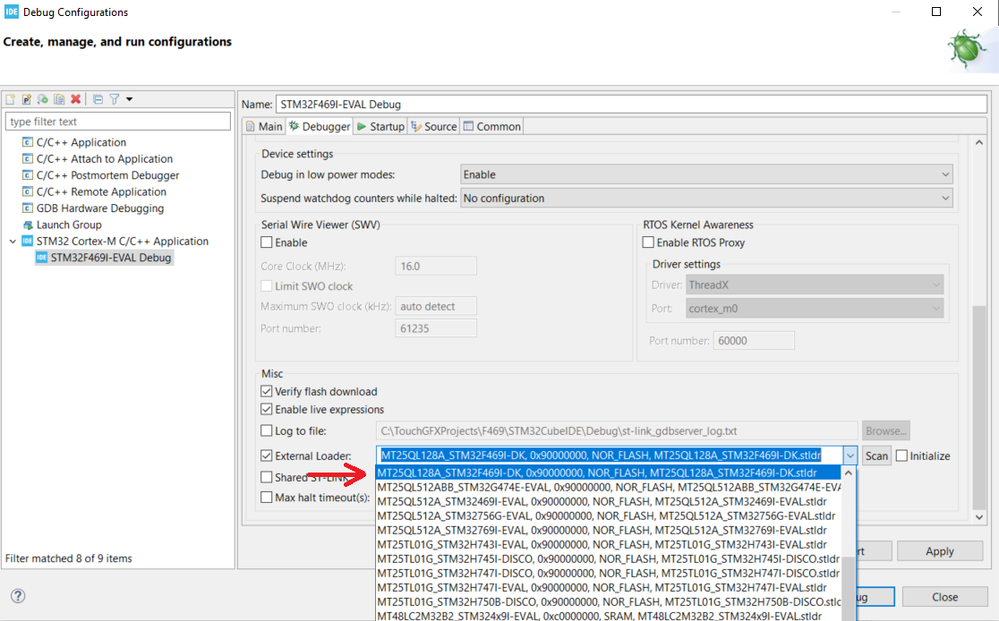Select C/C++ Application in the tree
This screenshot has height=621, width=999.
click(81, 142)
